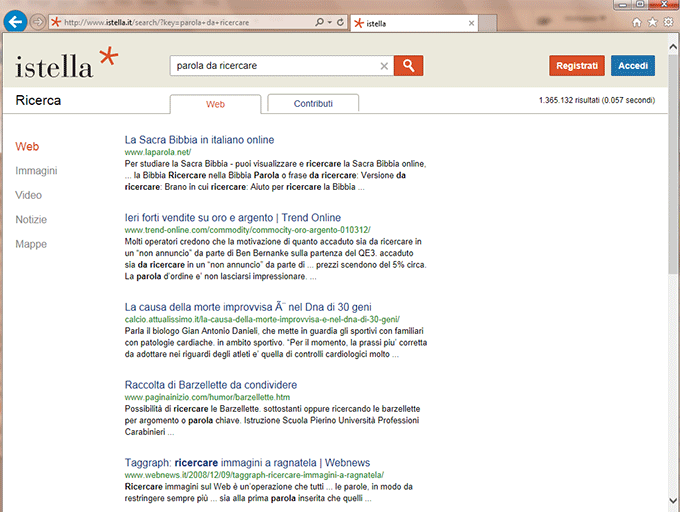Open browser home page icon
The image size is (680, 512).
(x=637, y=22)
